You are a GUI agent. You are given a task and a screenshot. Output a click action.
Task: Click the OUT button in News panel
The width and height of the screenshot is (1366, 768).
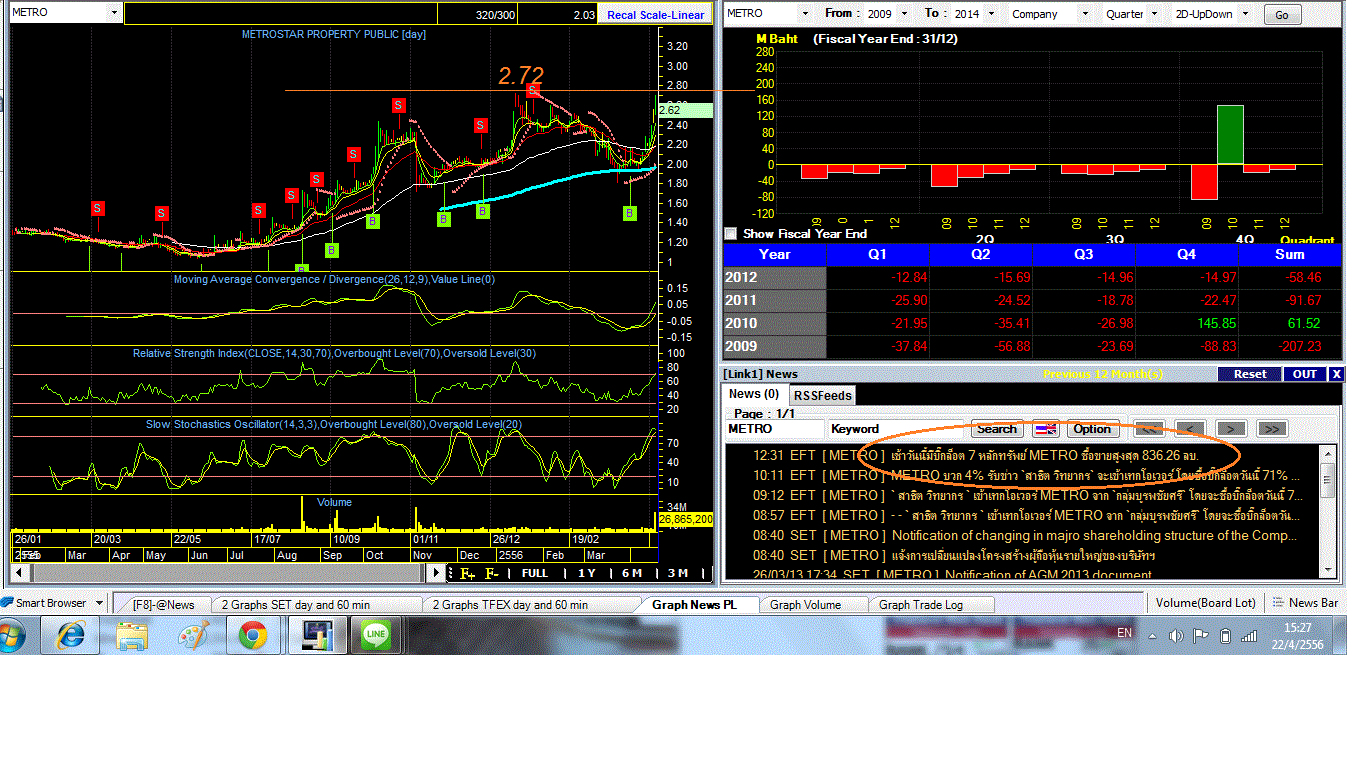1305,374
